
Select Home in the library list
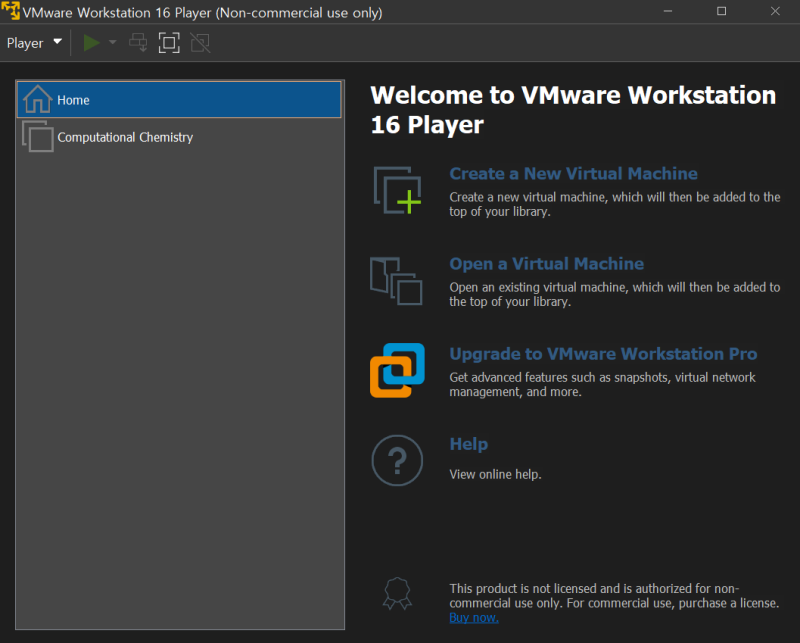tap(73, 100)
